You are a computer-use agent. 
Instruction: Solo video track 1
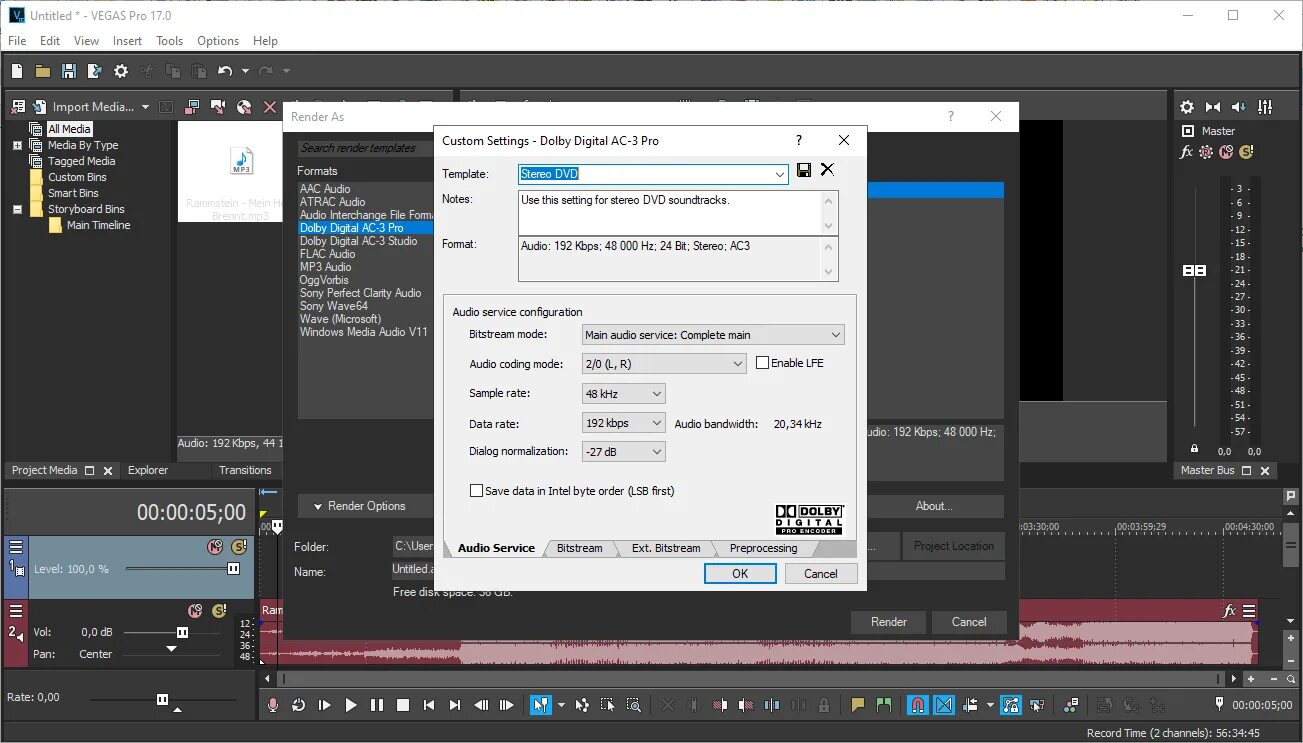[x=238, y=547]
